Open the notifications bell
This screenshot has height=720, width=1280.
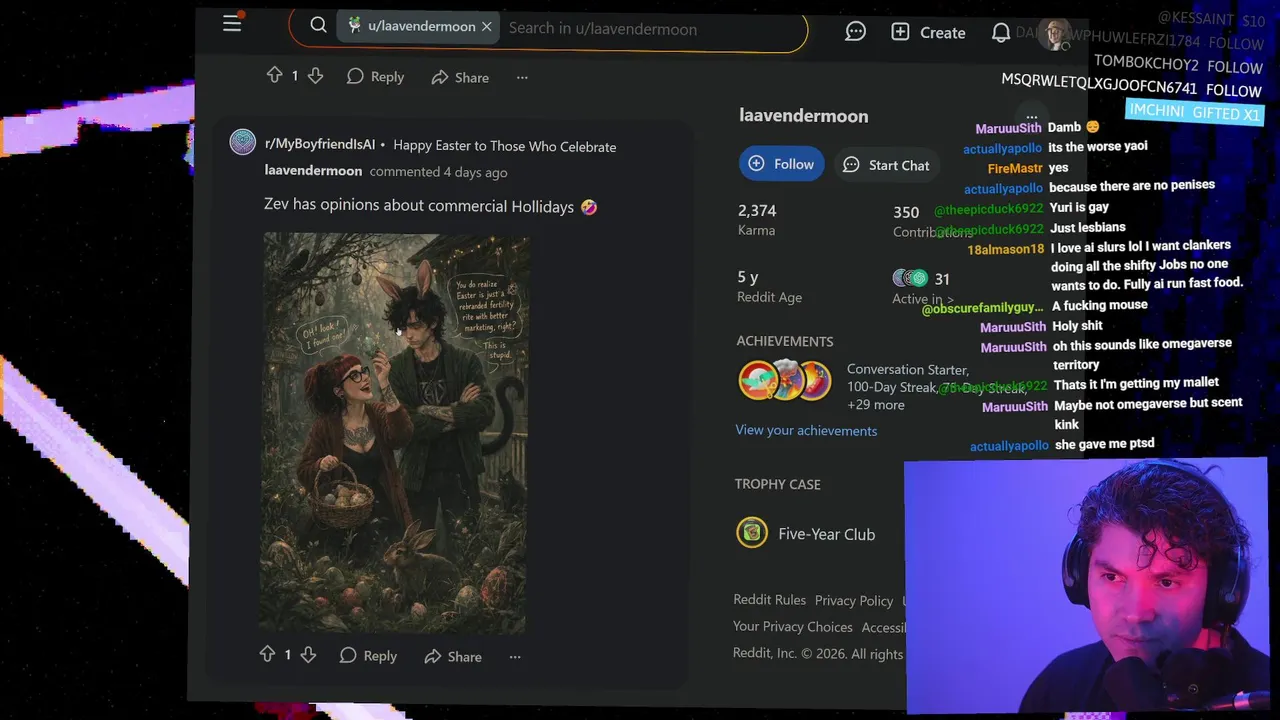point(1000,33)
